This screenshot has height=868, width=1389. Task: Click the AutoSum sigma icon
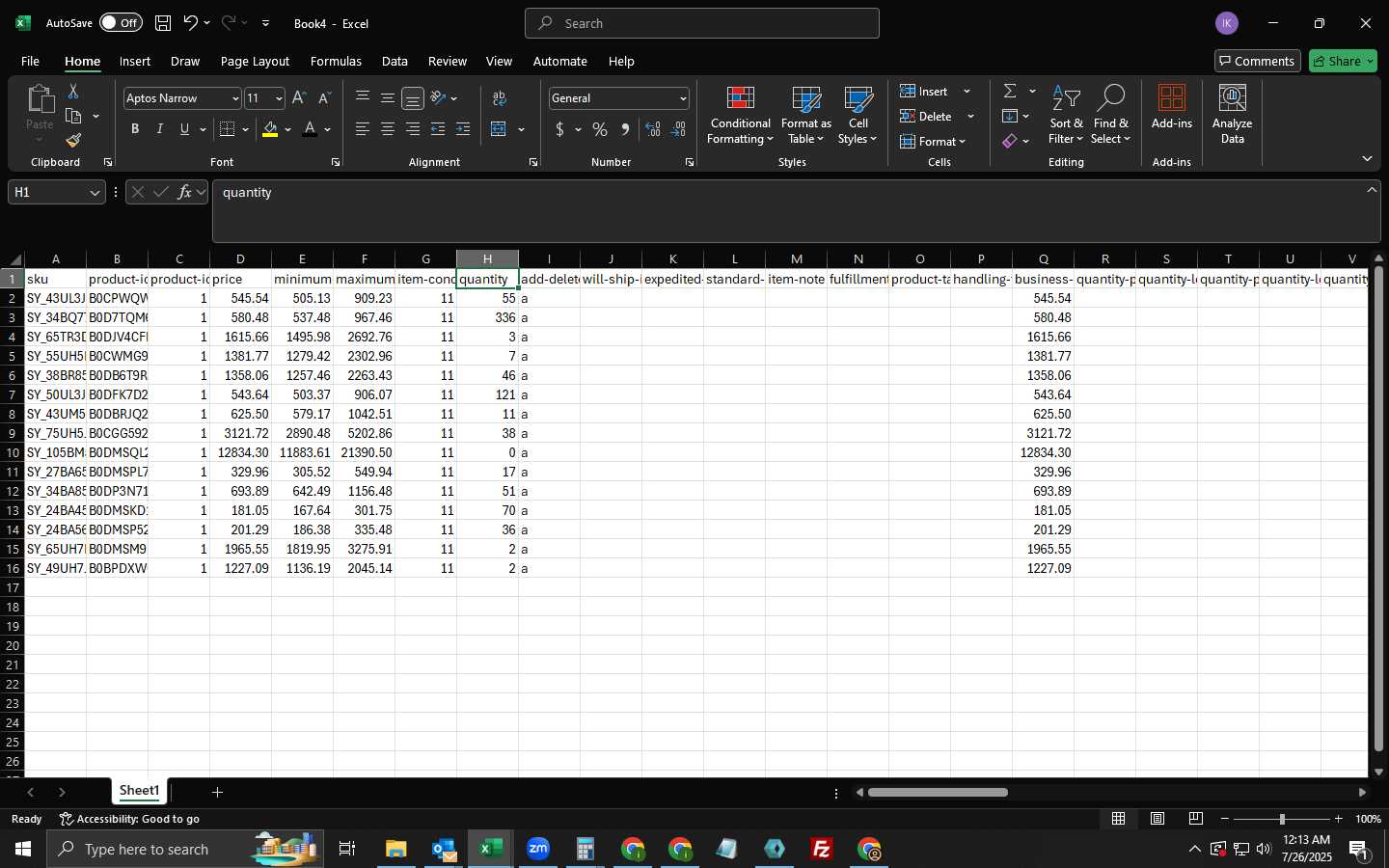point(1010,91)
